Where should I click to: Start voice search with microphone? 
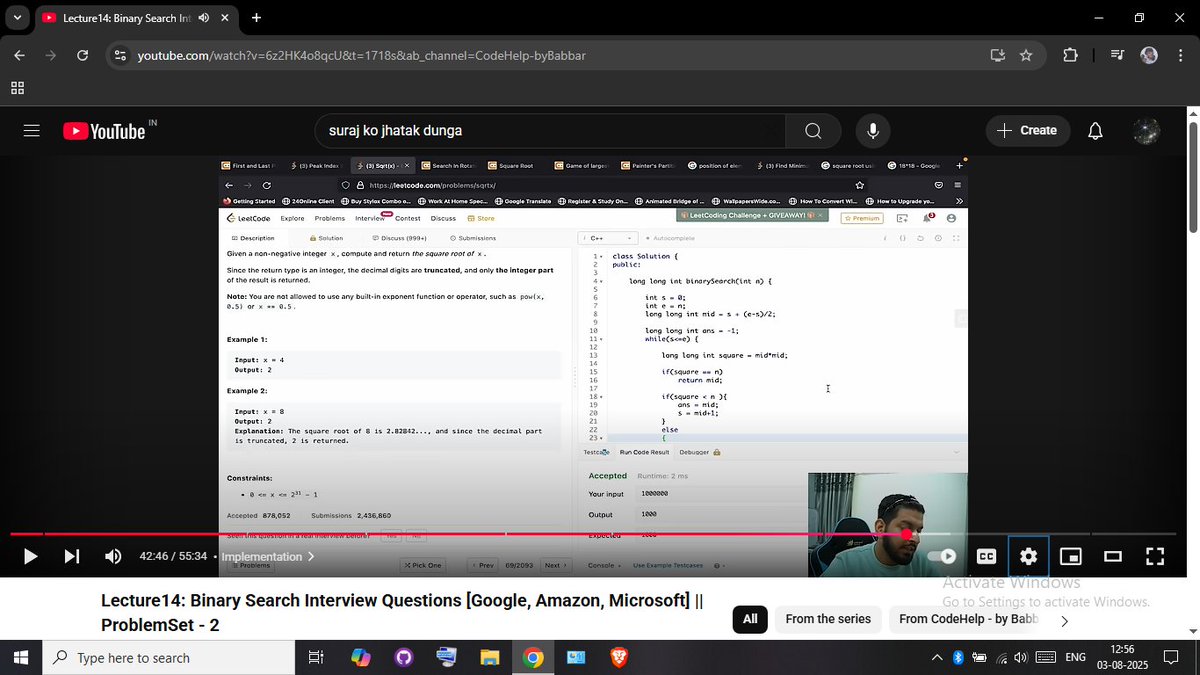(873, 131)
